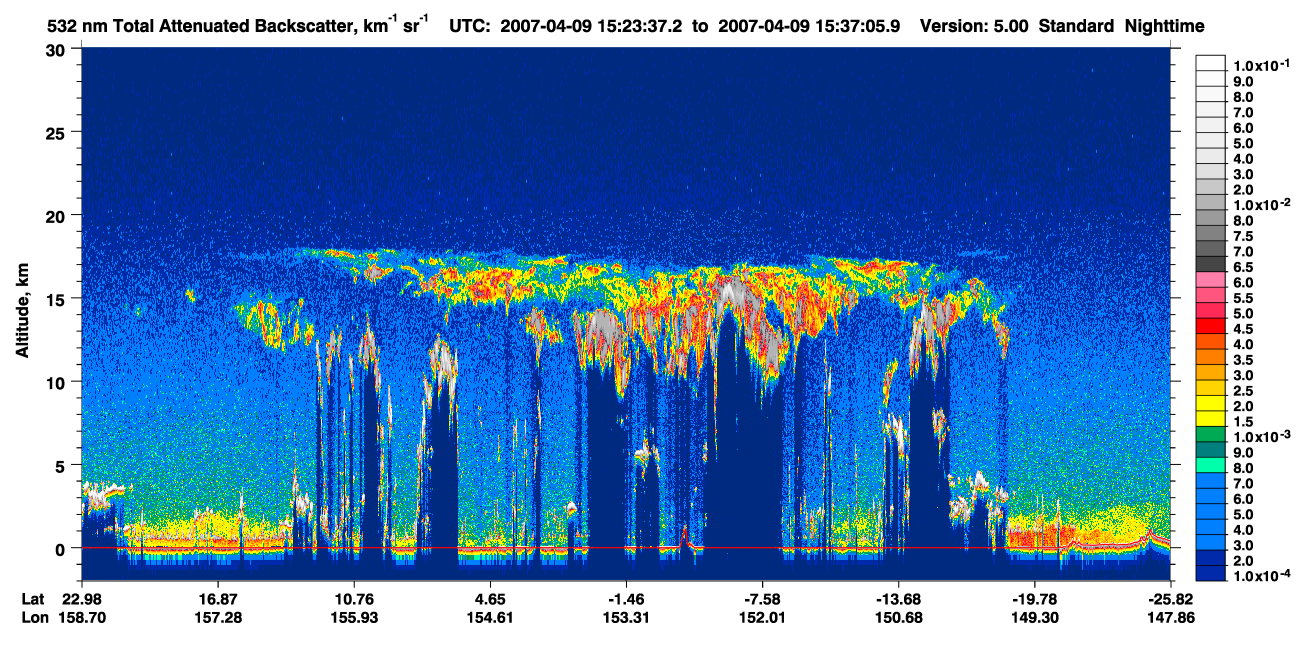Pick the topmost white color bar swatch

tap(1210, 62)
